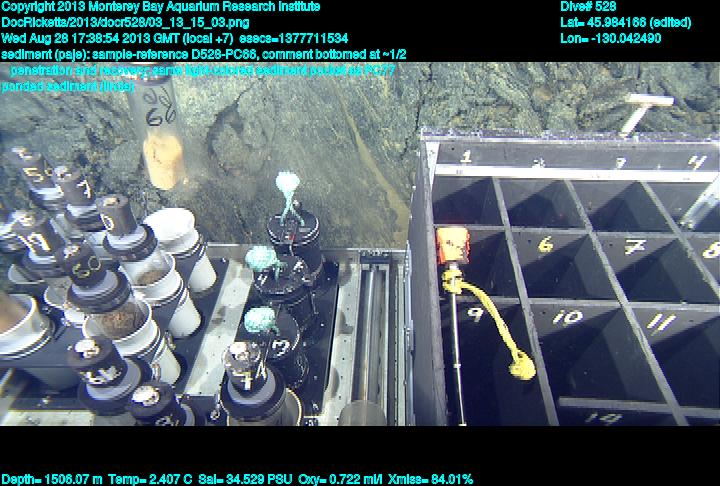Click the number 1 on the box rim
720x486 pixels.
pyautogui.click(x=466, y=157)
